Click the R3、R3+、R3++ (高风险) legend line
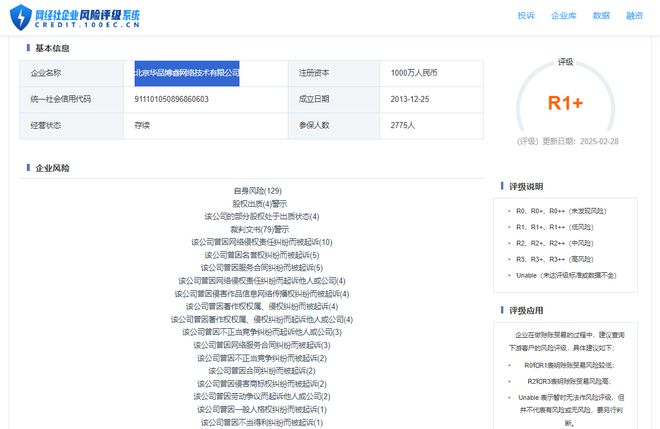This screenshot has width=660, height=429. (555, 259)
